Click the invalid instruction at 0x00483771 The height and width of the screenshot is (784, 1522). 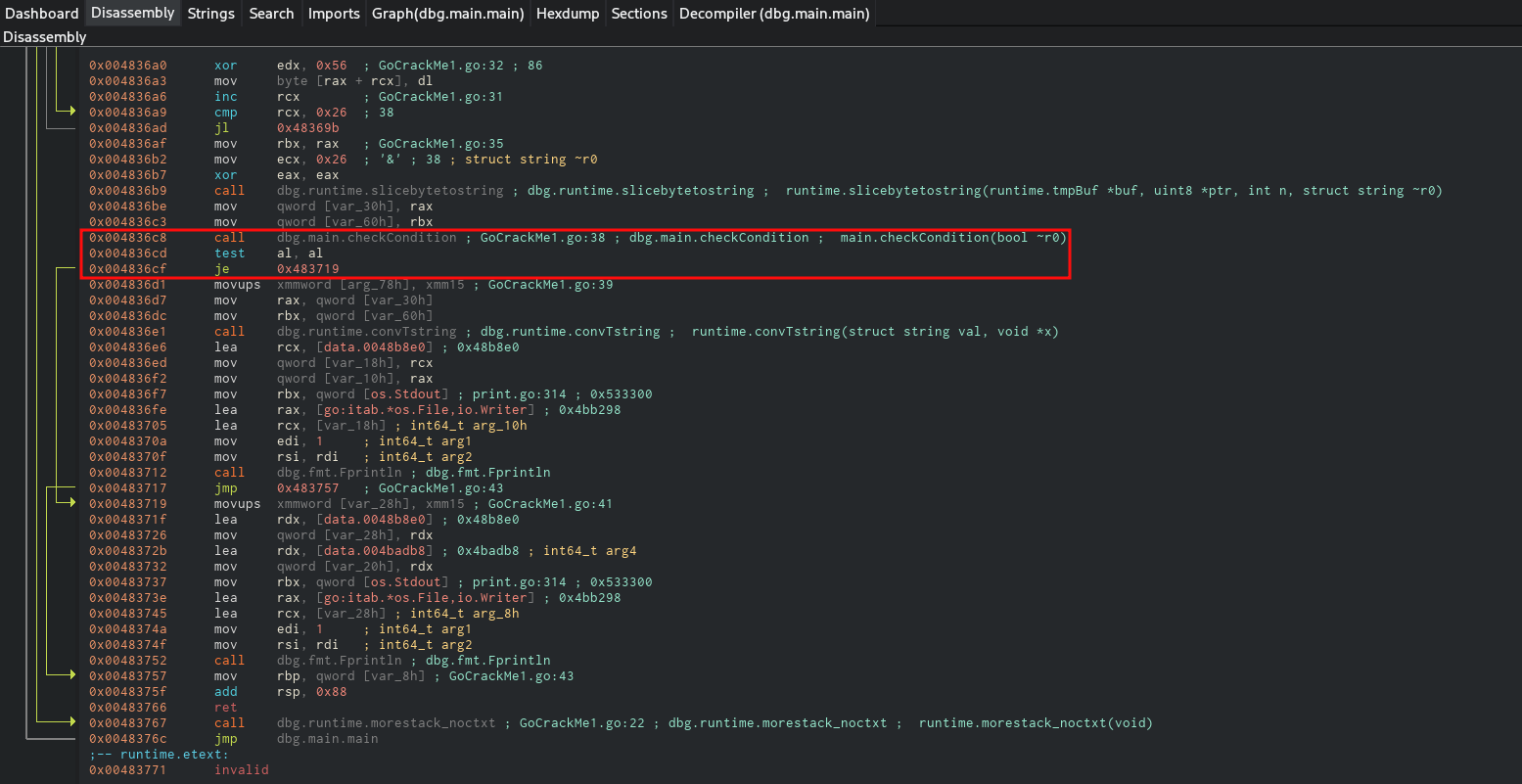click(x=241, y=770)
